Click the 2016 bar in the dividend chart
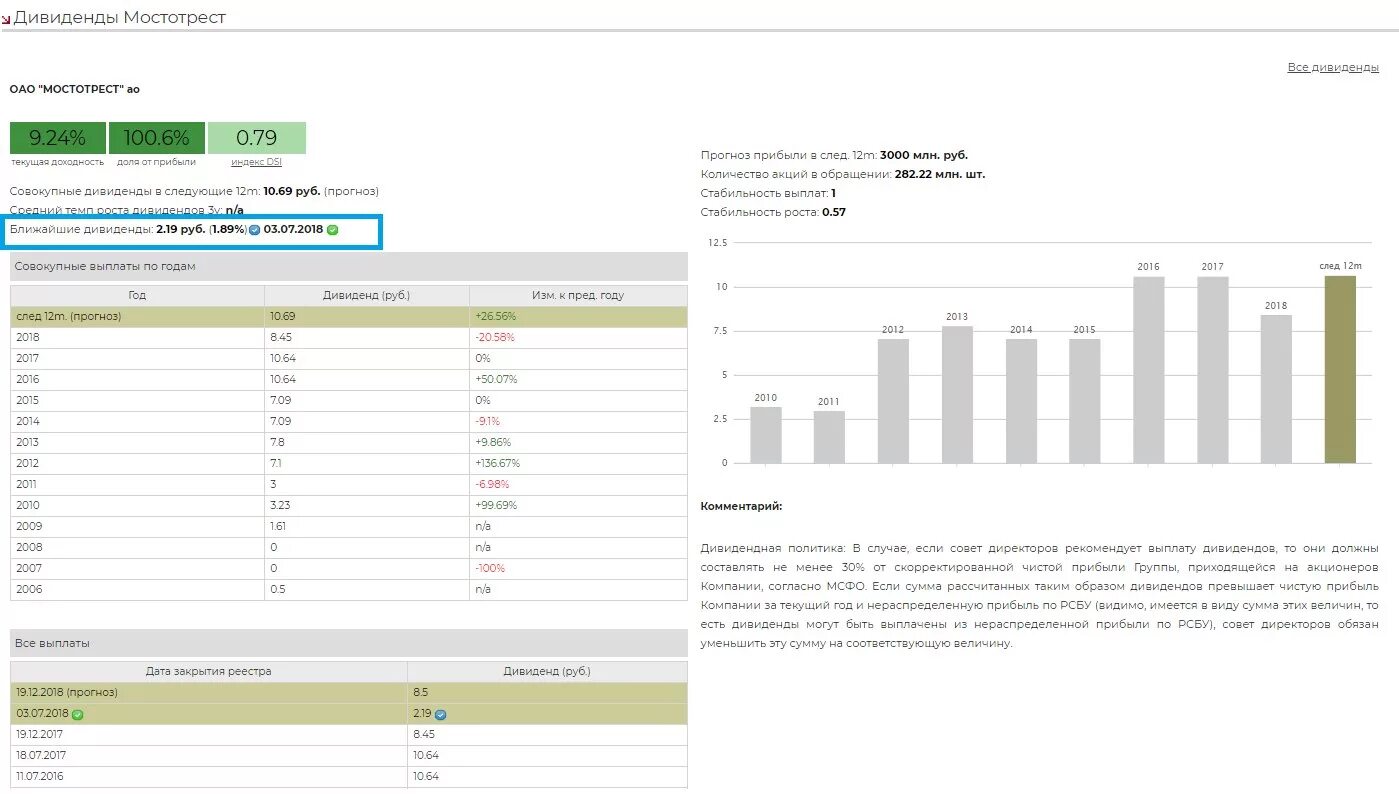Viewport: 1399px width, 794px height. tap(1149, 370)
